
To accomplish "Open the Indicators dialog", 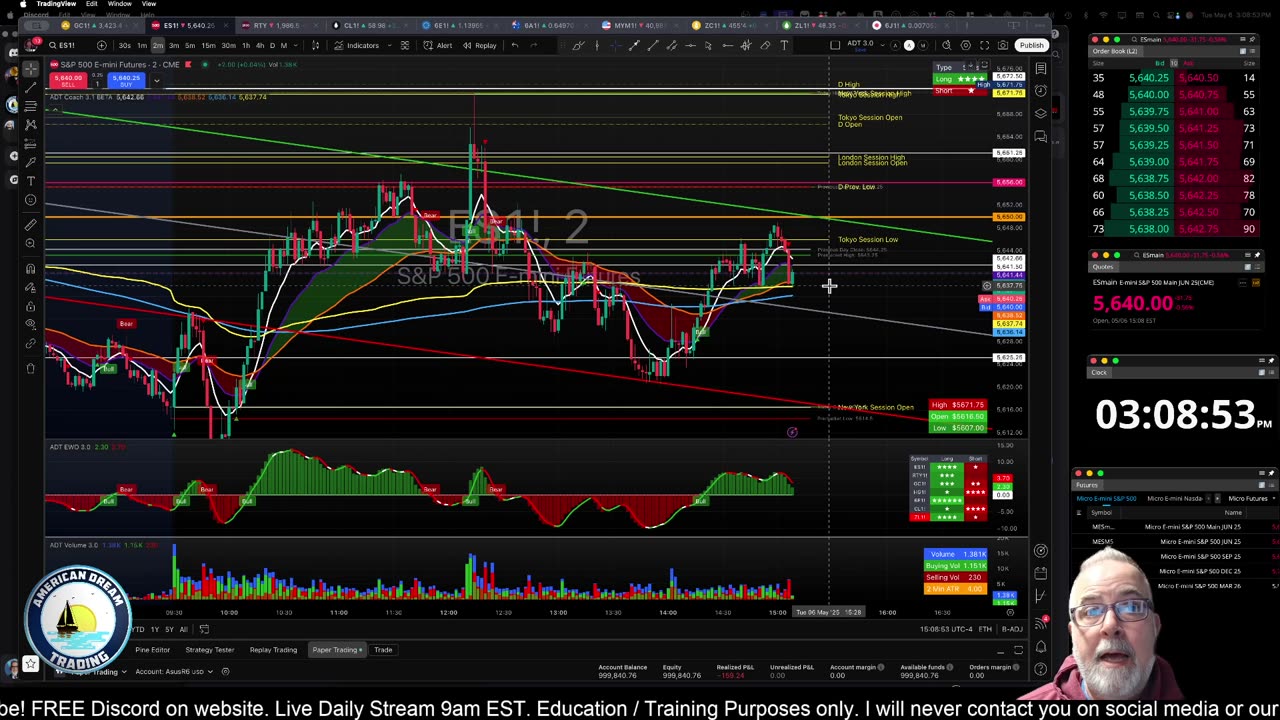I will coord(357,45).
